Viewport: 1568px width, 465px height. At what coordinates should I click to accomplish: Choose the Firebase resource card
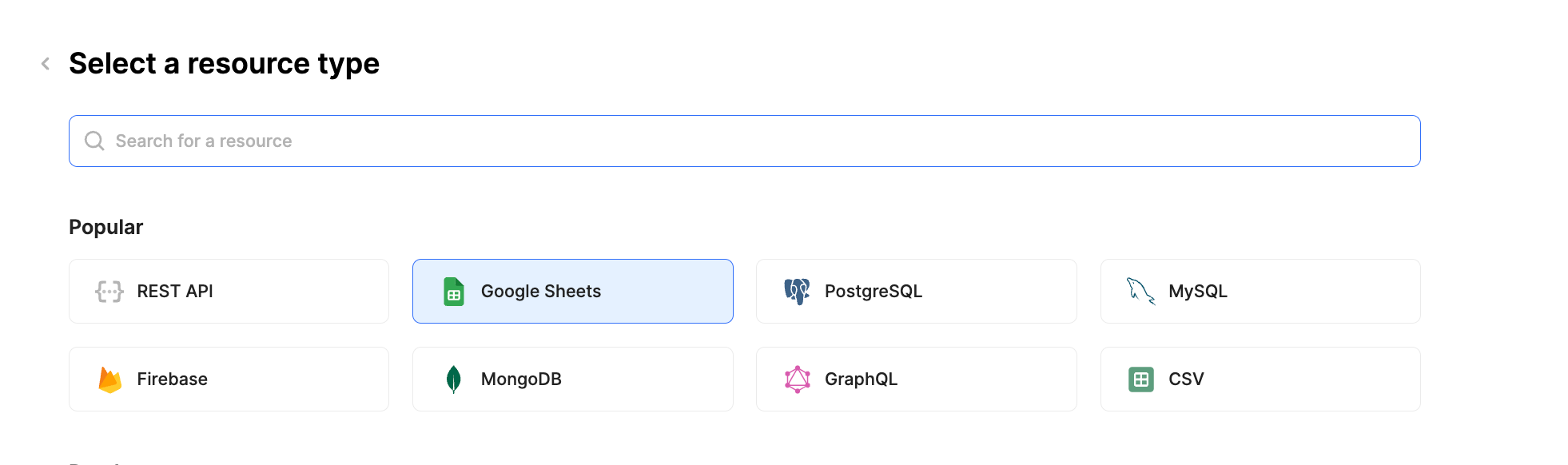(229, 379)
